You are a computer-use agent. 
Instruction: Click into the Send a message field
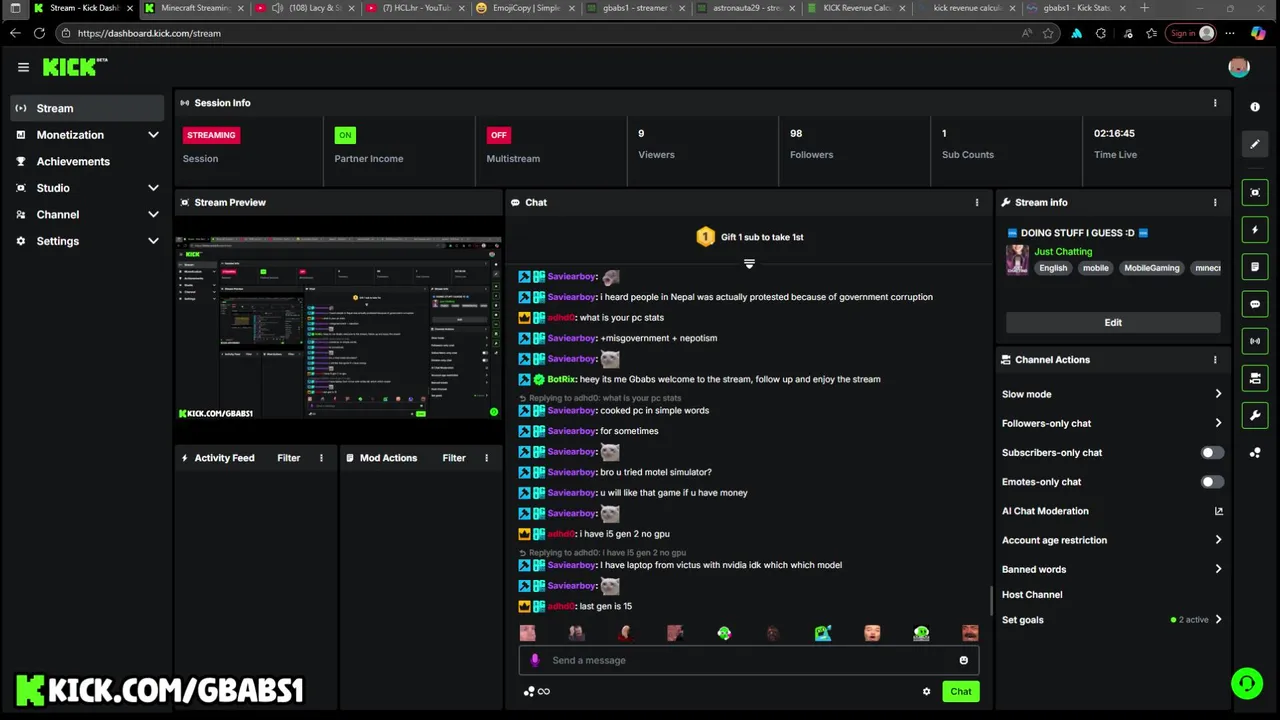coord(748,660)
